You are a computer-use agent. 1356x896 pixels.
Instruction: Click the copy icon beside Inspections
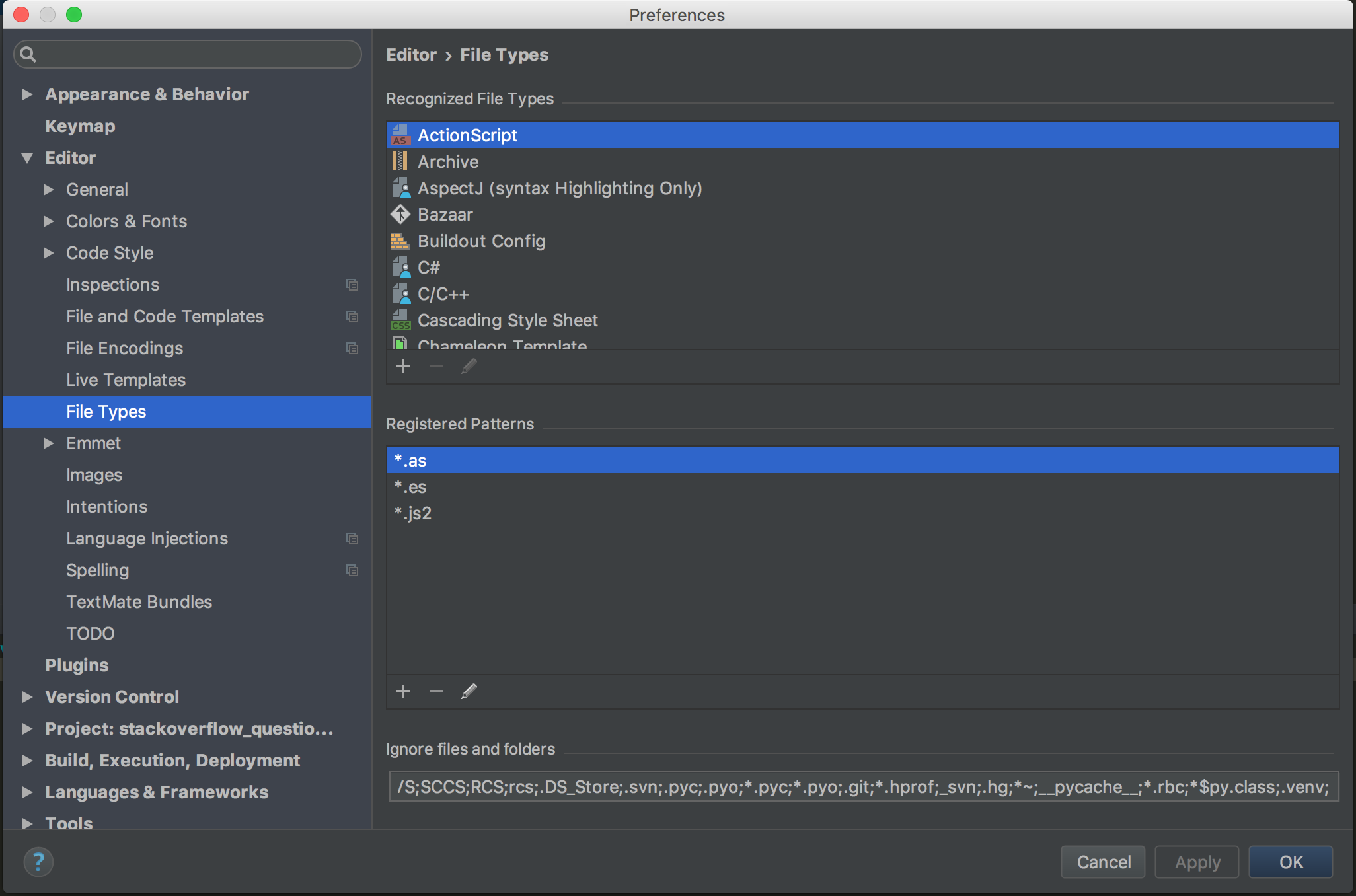click(x=352, y=285)
